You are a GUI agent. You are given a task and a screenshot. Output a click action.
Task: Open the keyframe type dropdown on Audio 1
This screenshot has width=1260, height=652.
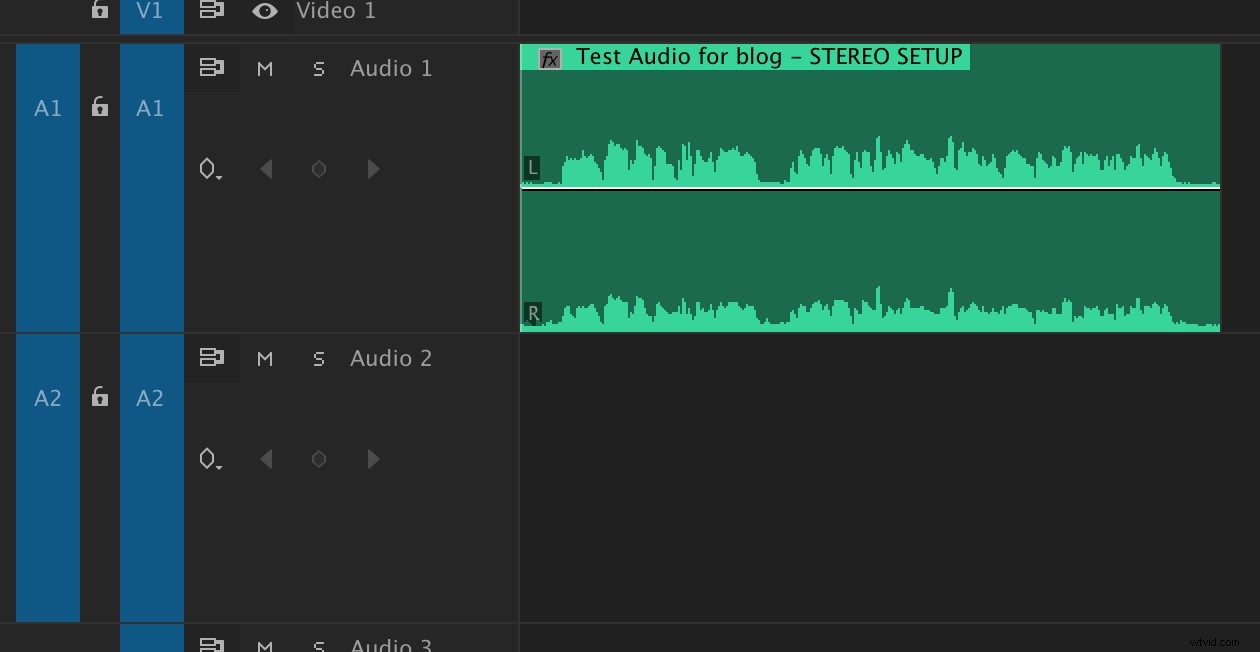click(x=210, y=169)
